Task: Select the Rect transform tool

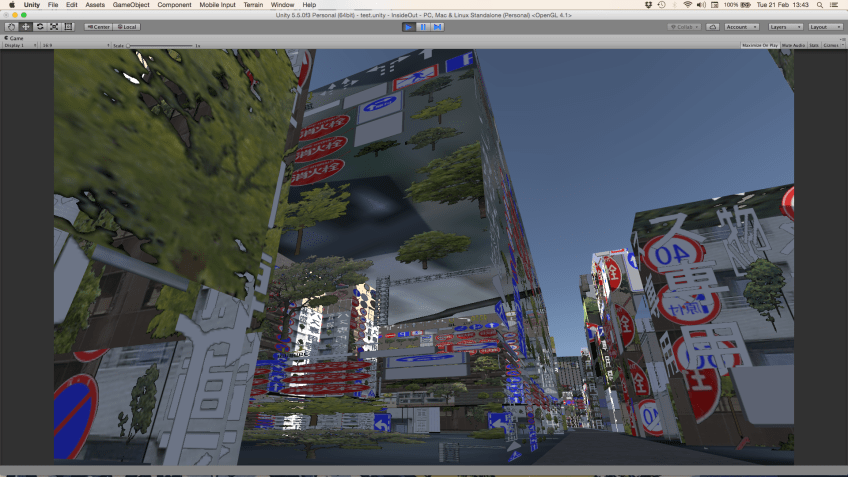Action: [x=68, y=27]
